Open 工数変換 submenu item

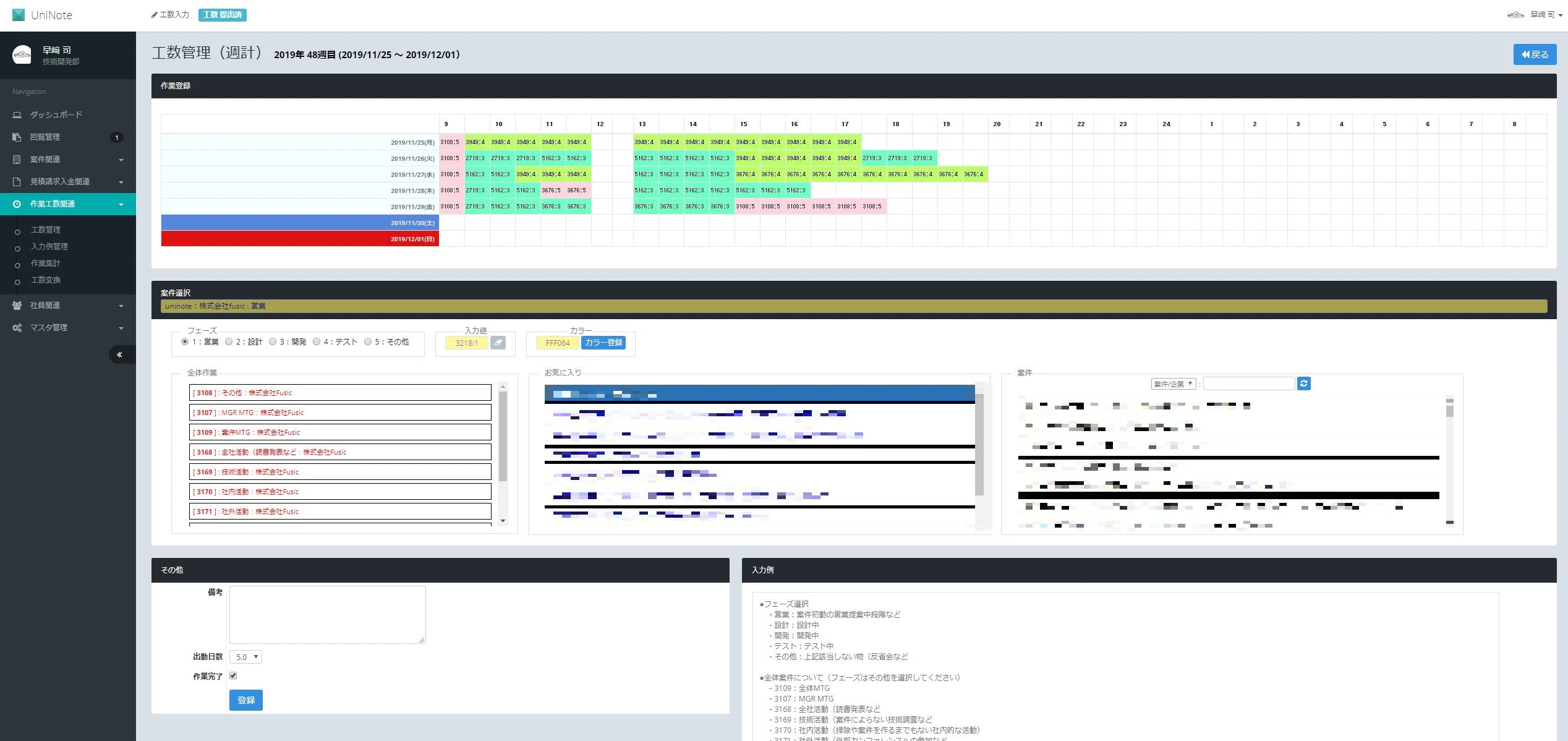point(46,280)
